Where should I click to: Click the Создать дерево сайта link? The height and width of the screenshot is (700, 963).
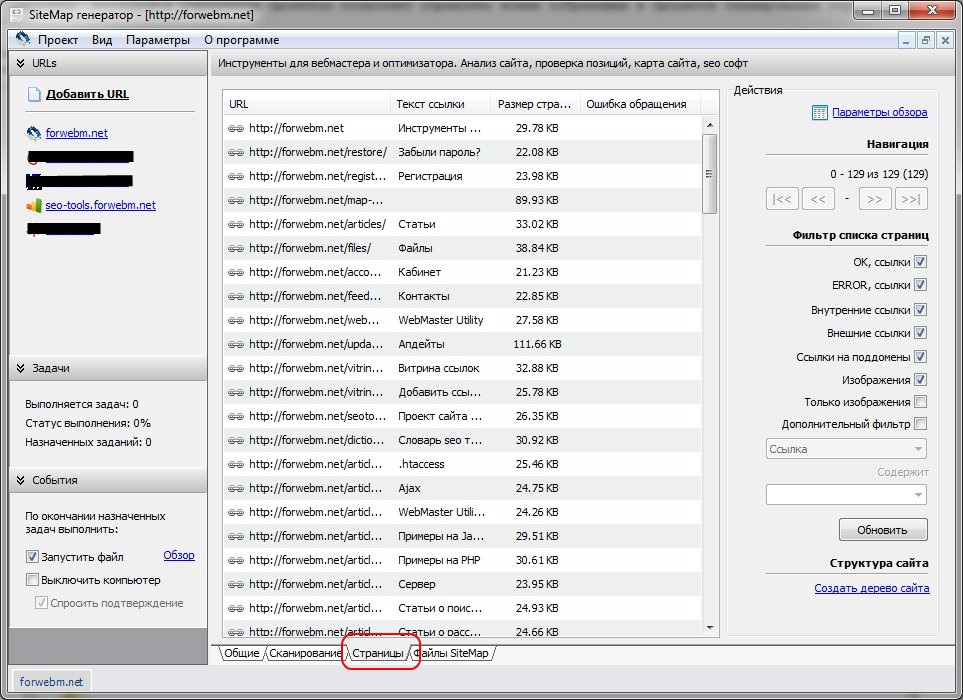coord(871,588)
